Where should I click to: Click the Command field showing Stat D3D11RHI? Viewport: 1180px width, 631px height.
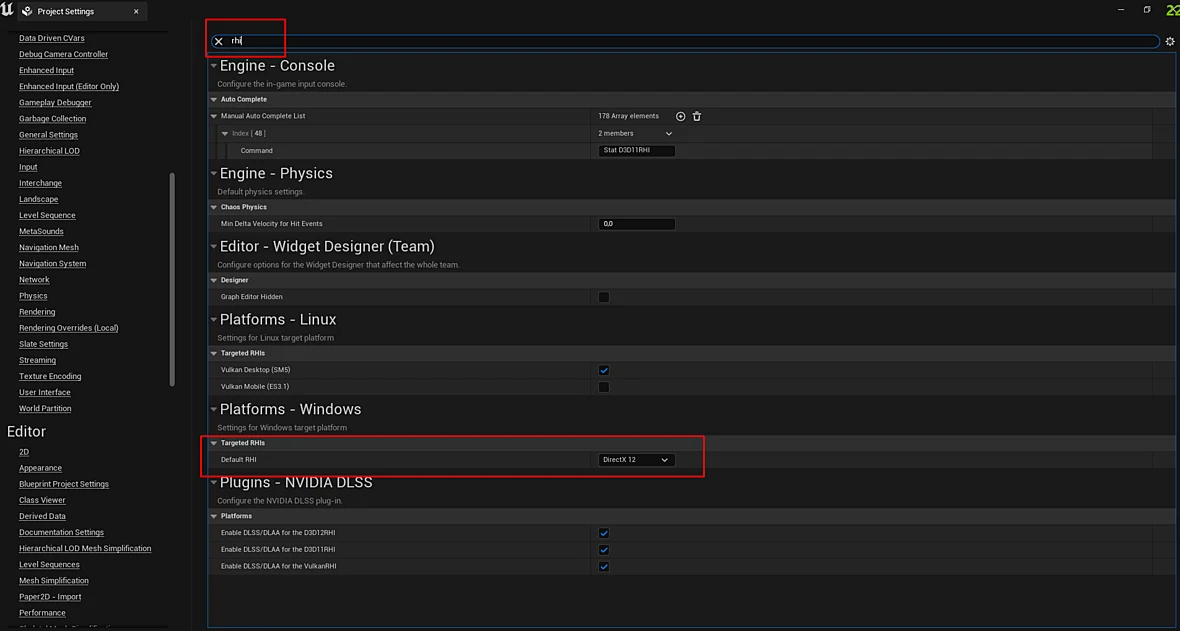pos(636,151)
